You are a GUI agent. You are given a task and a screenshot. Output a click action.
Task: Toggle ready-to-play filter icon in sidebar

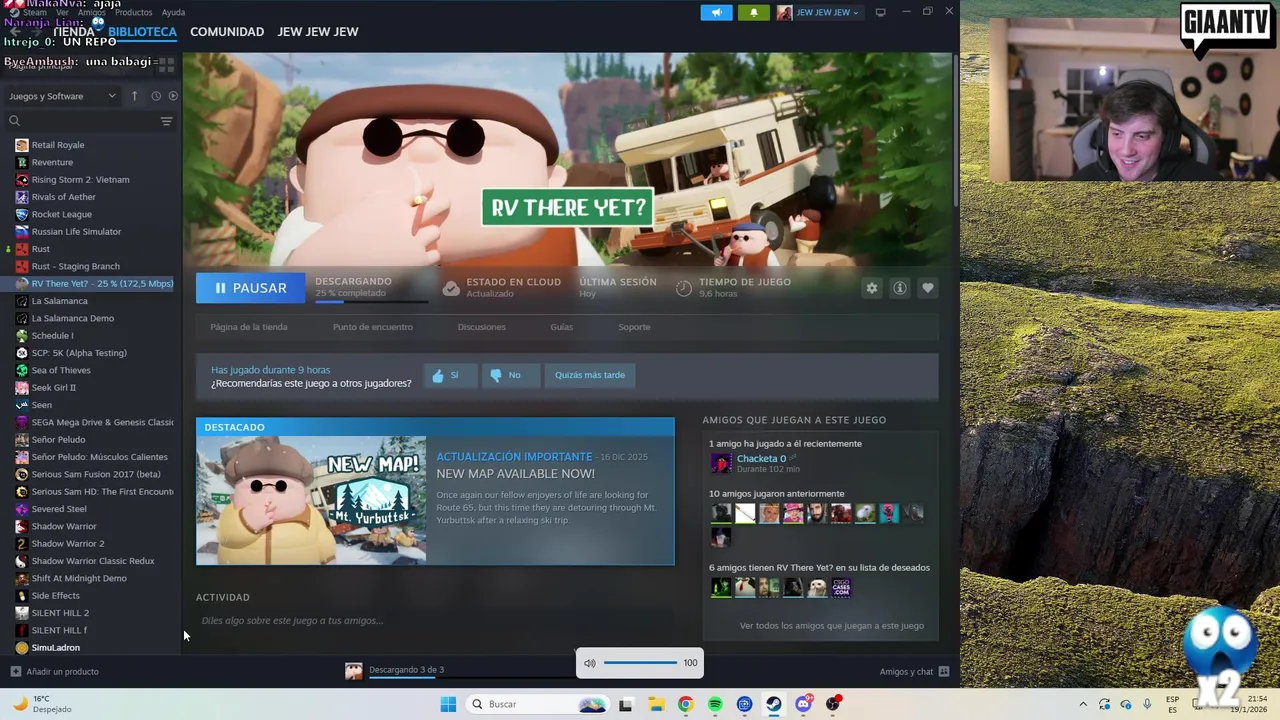(x=173, y=96)
